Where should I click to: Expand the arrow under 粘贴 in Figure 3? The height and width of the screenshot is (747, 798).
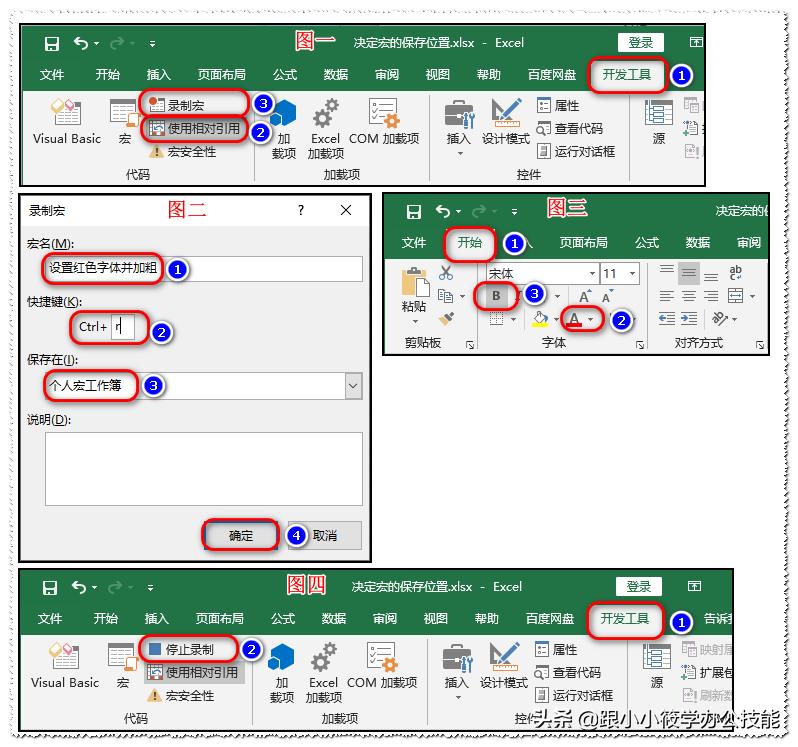point(415,322)
